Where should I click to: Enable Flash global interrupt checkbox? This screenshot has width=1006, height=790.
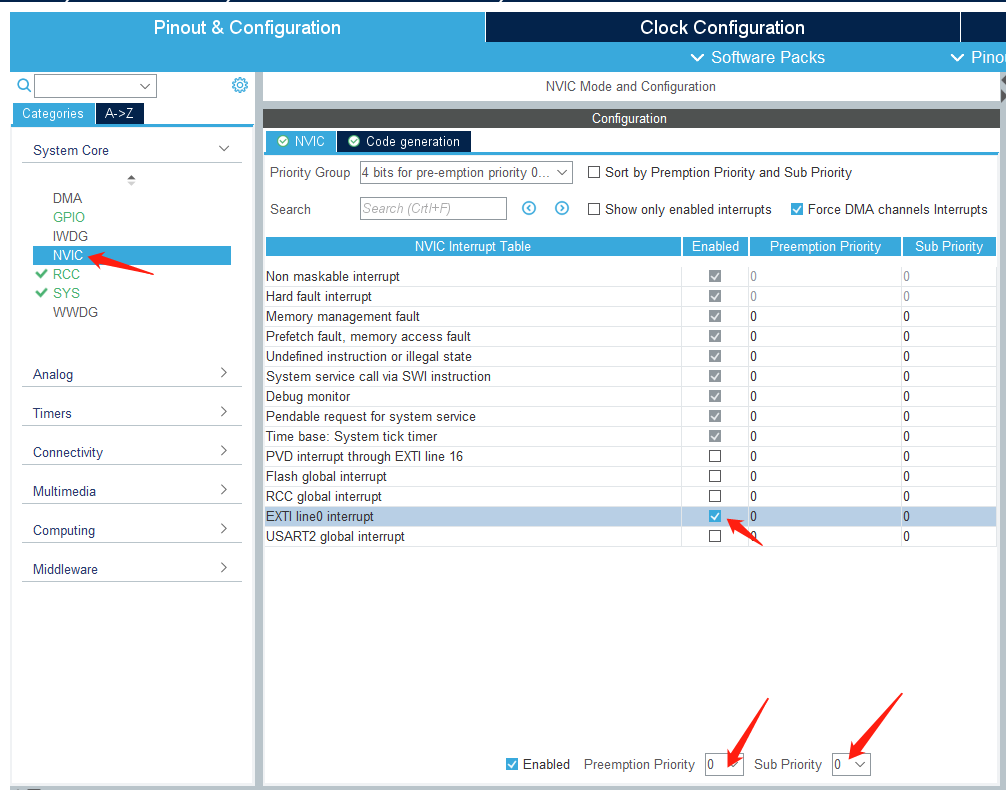(x=715, y=476)
